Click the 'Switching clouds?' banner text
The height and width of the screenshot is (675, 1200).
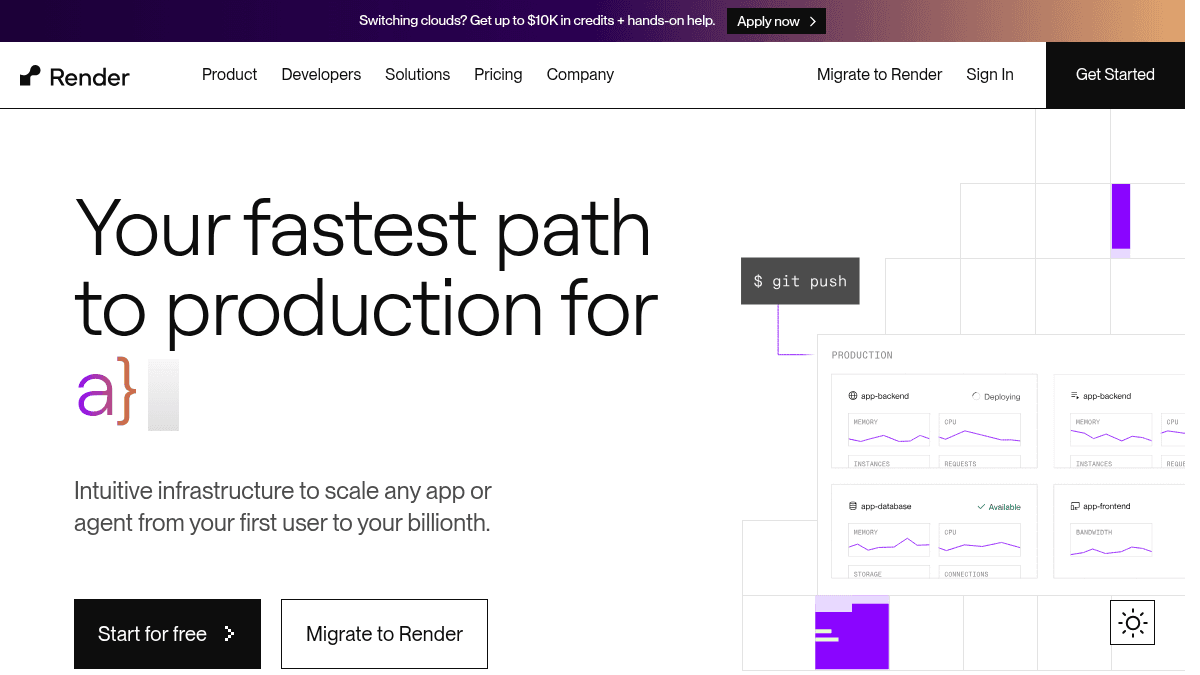coord(537,21)
